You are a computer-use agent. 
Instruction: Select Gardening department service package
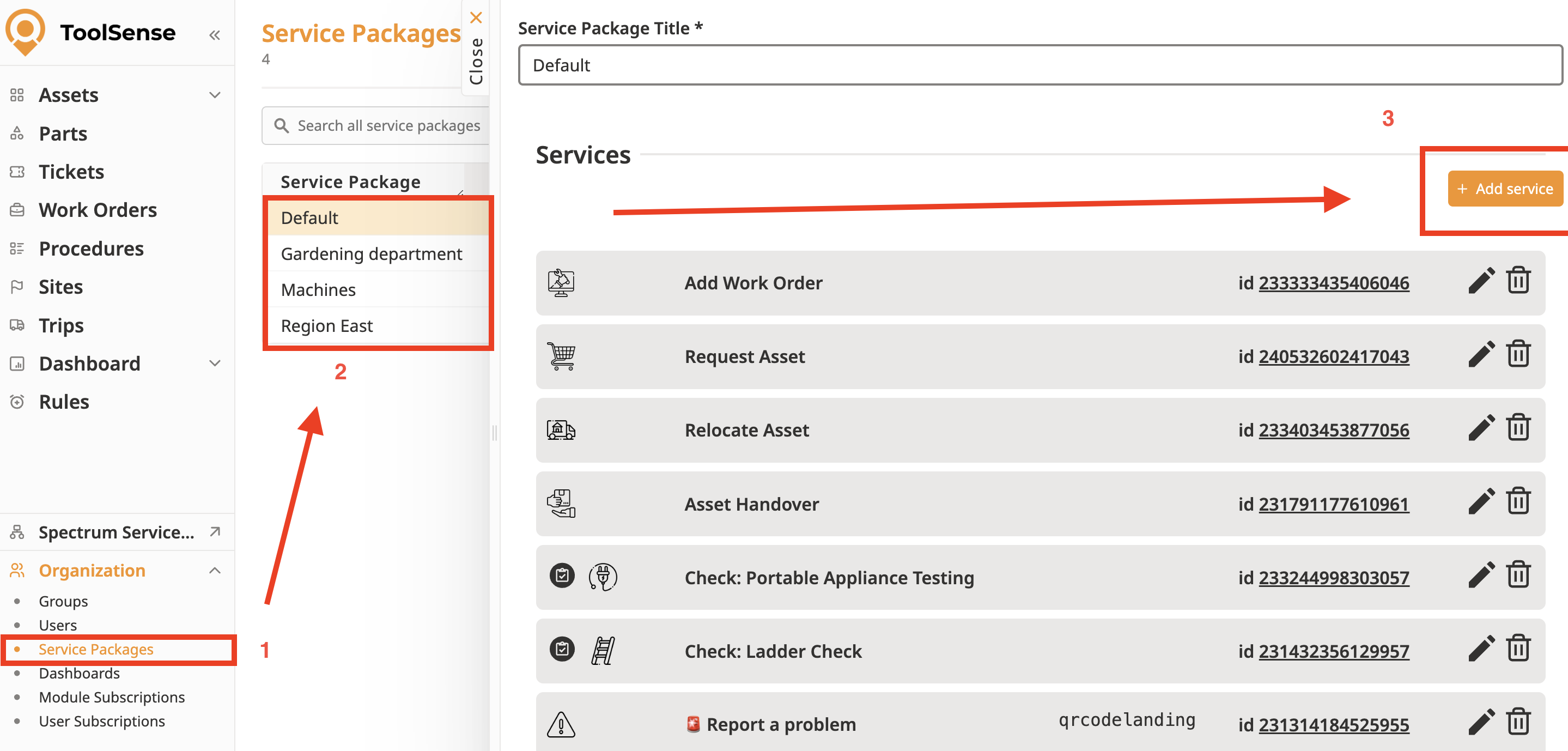[x=372, y=254]
